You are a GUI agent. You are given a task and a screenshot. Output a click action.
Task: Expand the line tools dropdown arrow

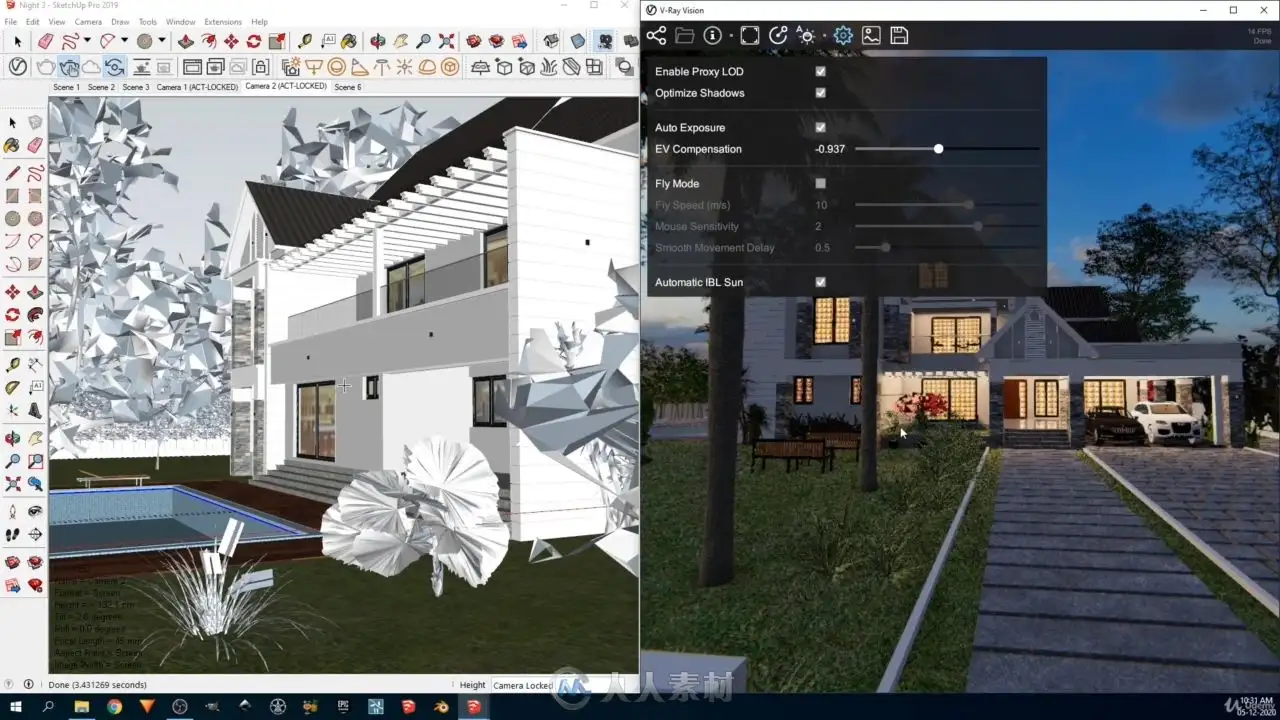click(x=88, y=42)
